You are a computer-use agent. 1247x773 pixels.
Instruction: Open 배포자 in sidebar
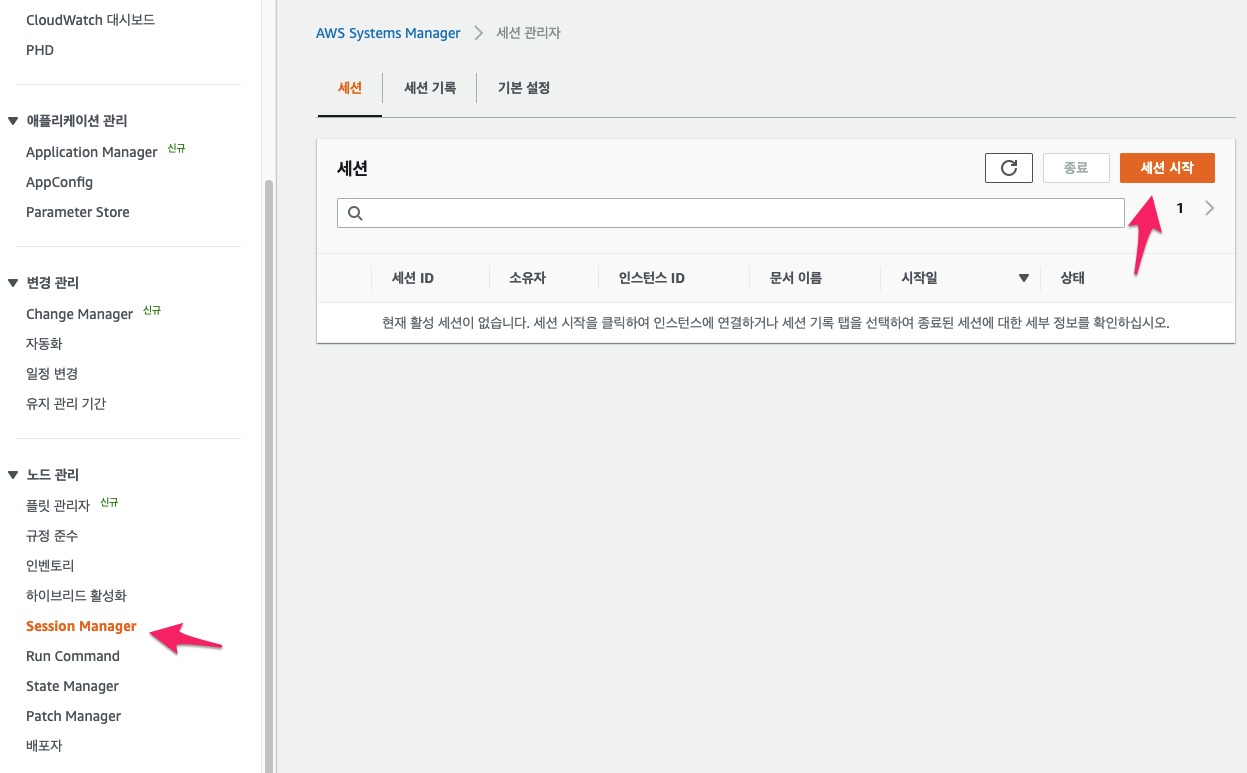(x=44, y=746)
